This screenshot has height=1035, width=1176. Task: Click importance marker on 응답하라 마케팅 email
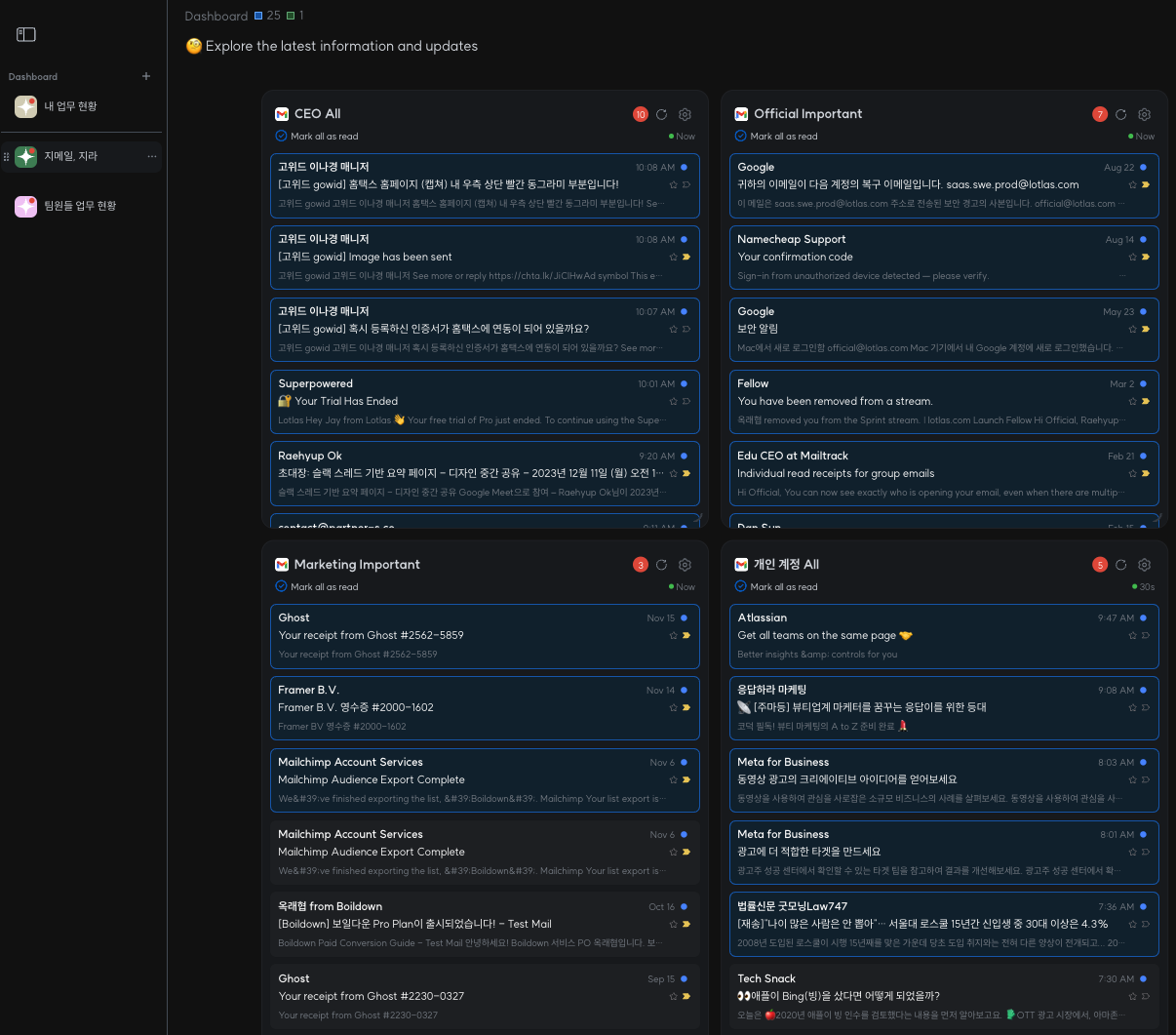click(x=1145, y=707)
